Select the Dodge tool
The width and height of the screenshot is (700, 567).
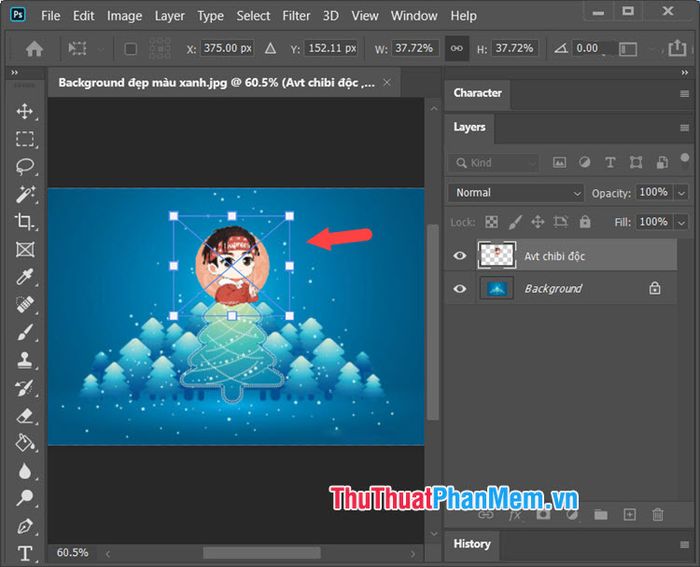pyautogui.click(x=25, y=498)
